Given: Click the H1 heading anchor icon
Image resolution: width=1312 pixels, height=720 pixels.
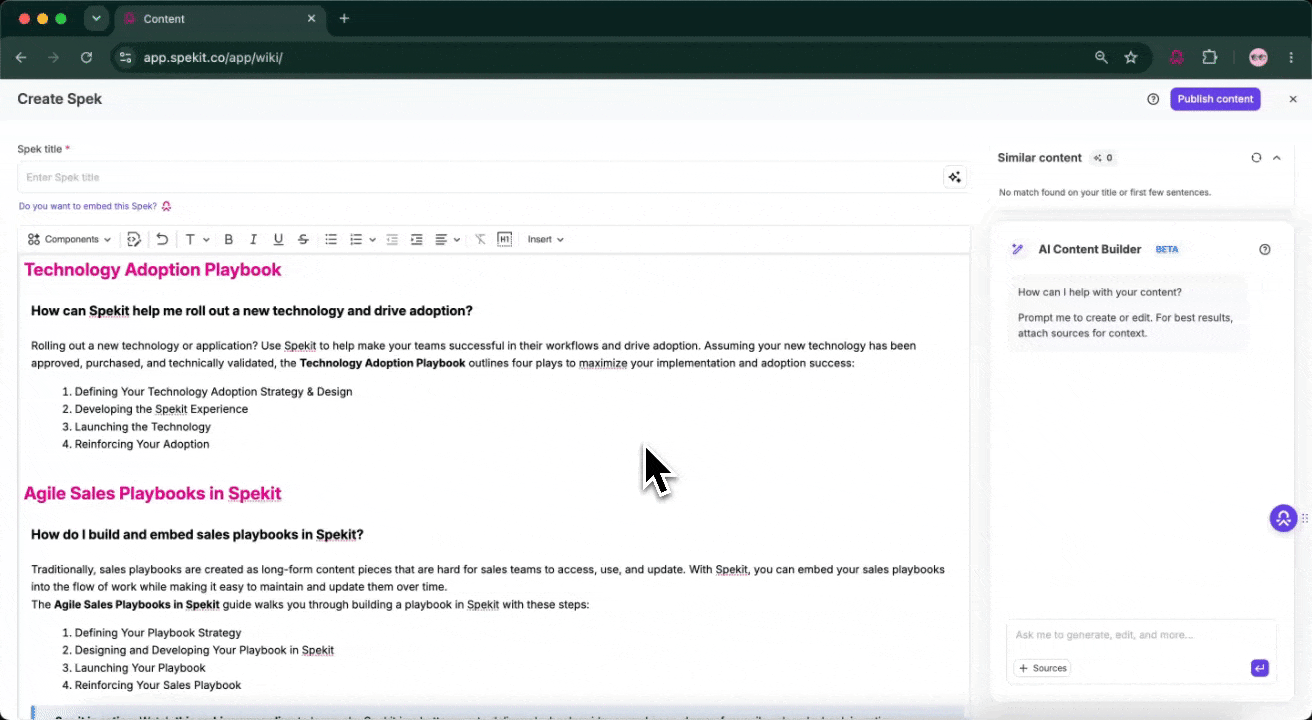Looking at the screenshot, I should (x=505, y=239).
